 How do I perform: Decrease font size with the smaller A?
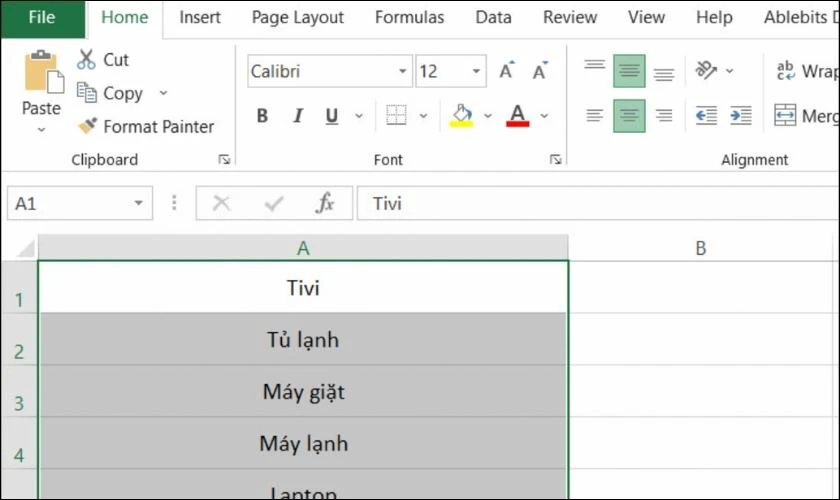(x=540, y=71)
